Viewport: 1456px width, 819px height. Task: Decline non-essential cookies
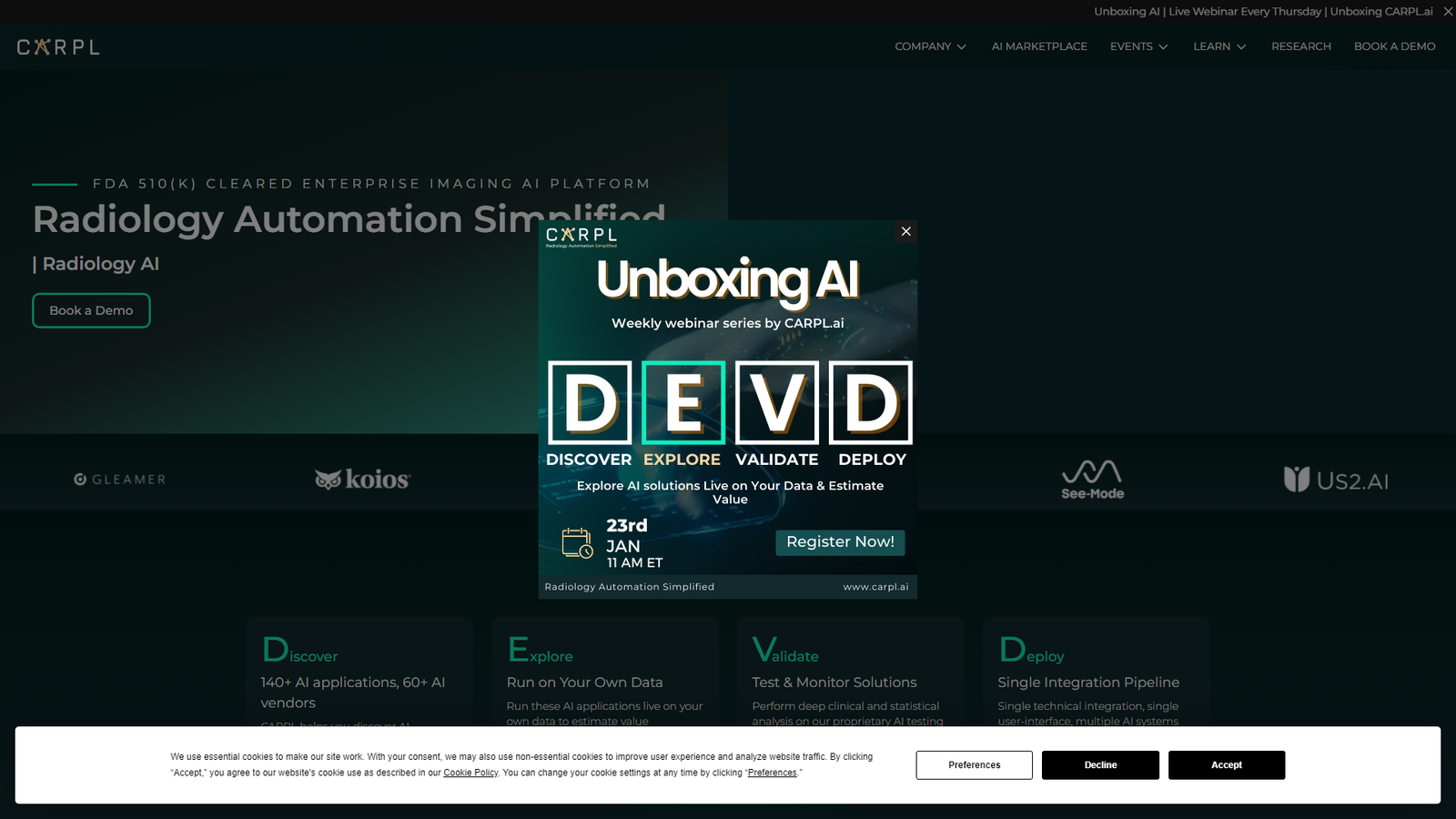pos(1100,765)
